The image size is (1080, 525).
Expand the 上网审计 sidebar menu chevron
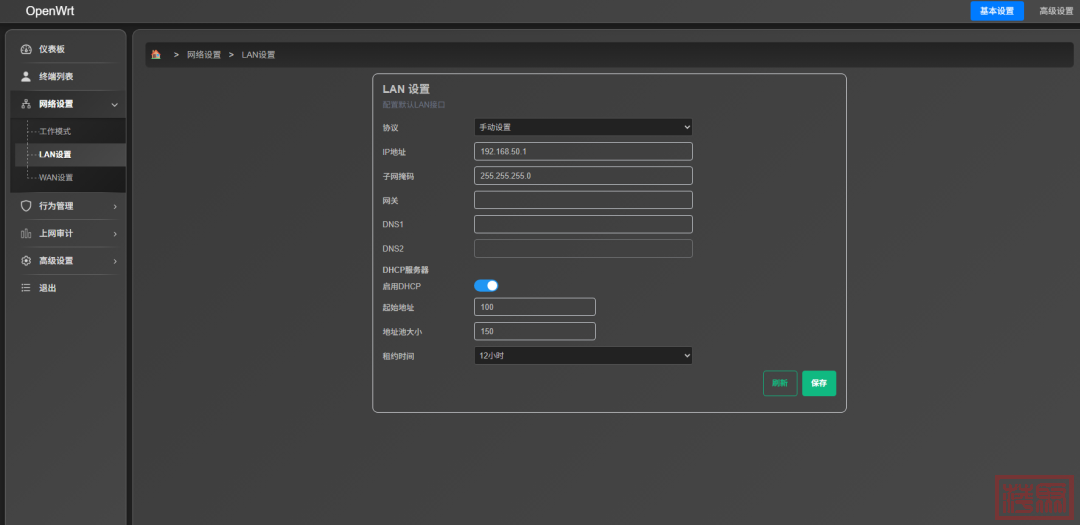[115, 234]
